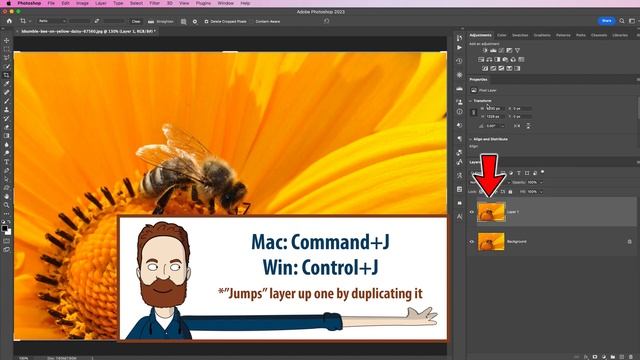
Task: Switch to the Swatches tab
Action: pyautogui.click(x=520, y=35)
